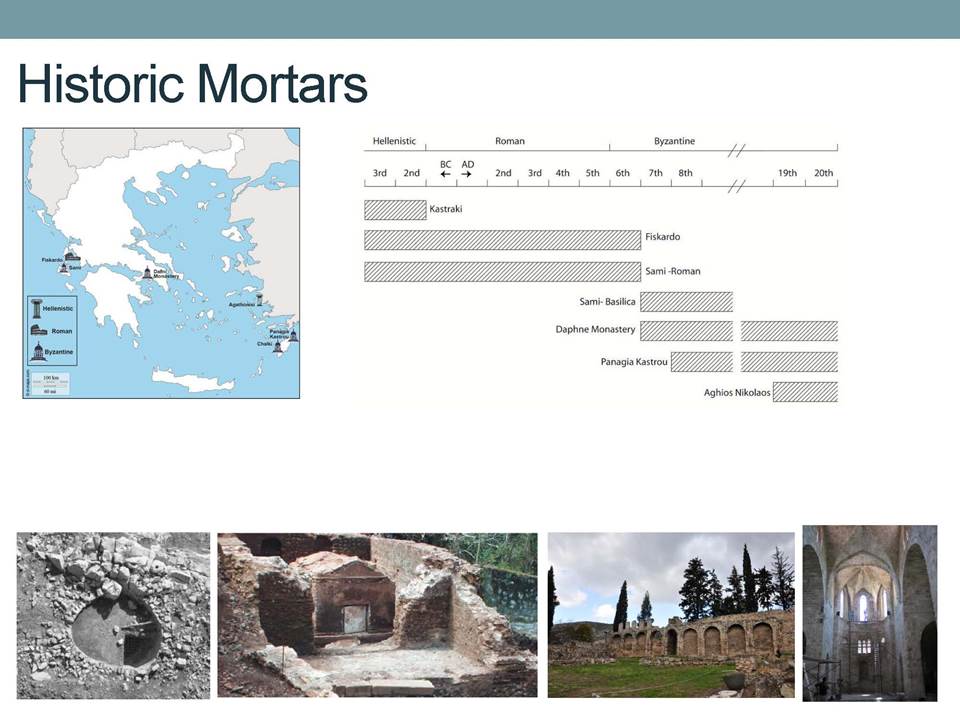Click the BC left-pointing arrow on the timeline

446,174
